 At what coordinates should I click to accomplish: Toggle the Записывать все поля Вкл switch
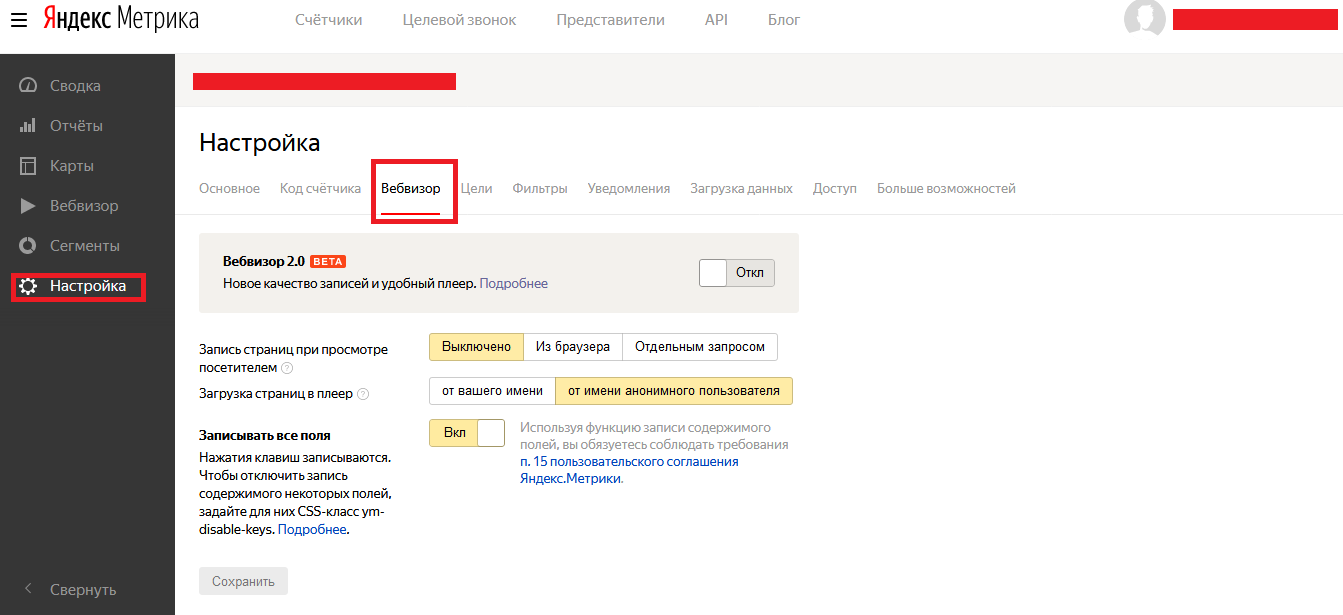point(467,433)
